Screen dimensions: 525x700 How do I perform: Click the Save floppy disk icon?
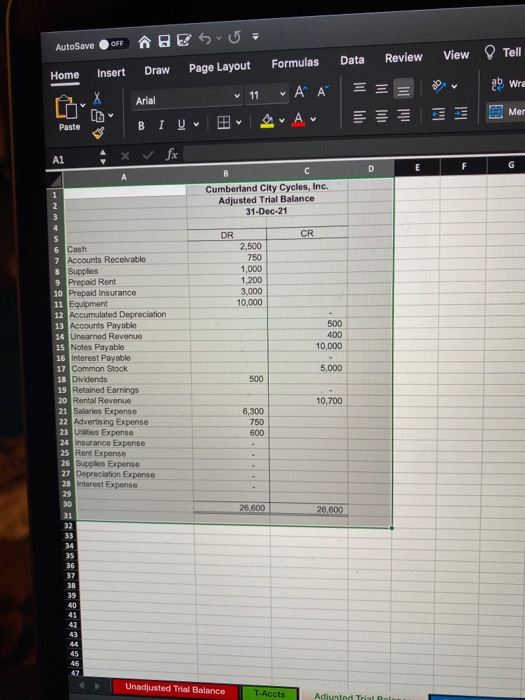pos(164,41)
